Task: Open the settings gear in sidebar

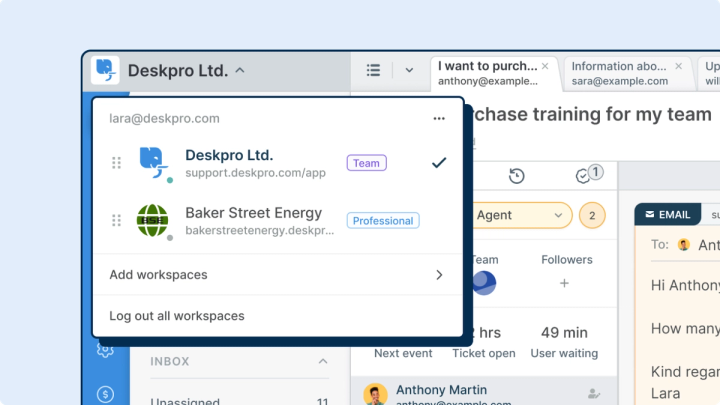Action: [105, 350]
